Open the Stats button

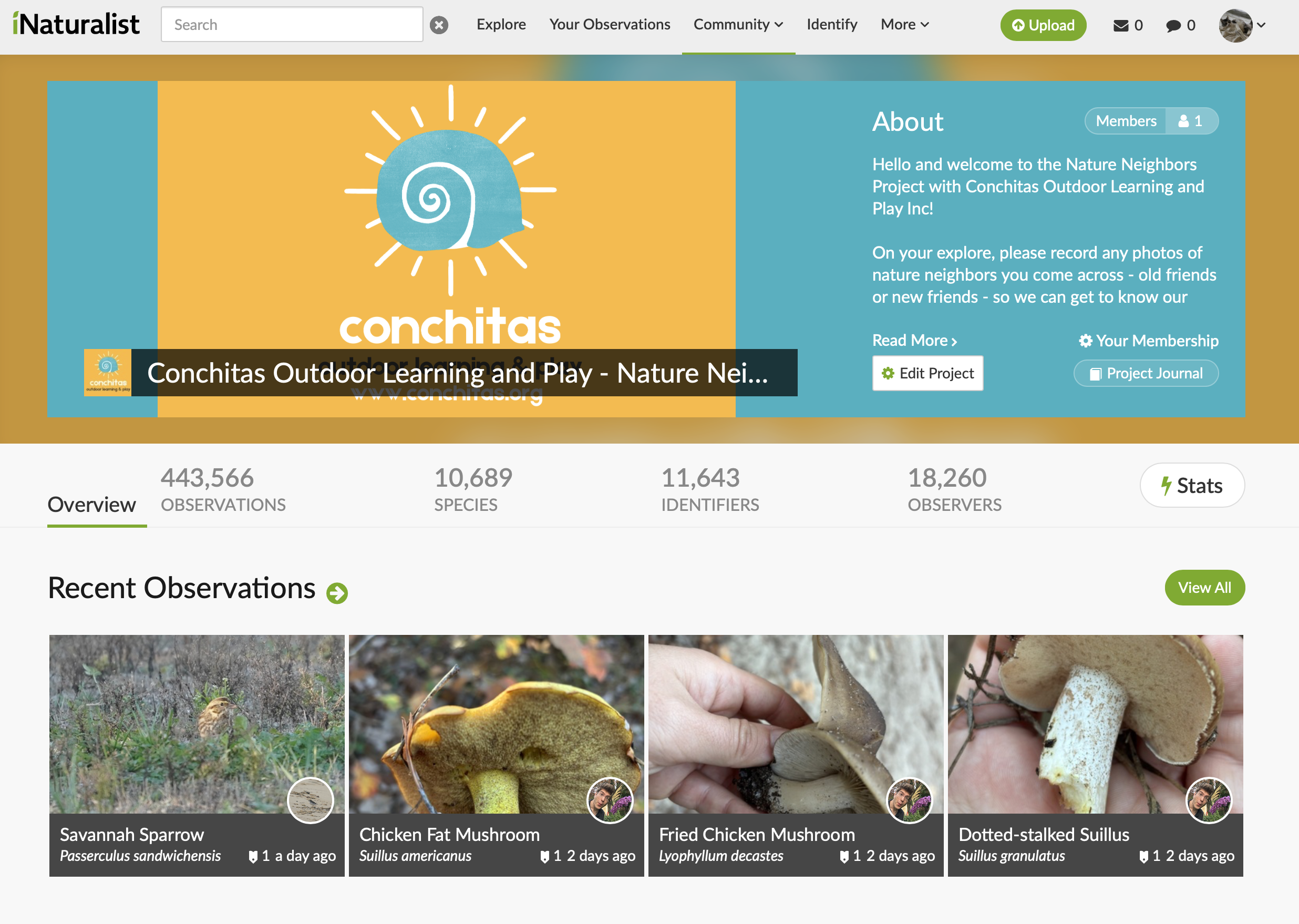pyautogui.click(x=1192, y=485)
